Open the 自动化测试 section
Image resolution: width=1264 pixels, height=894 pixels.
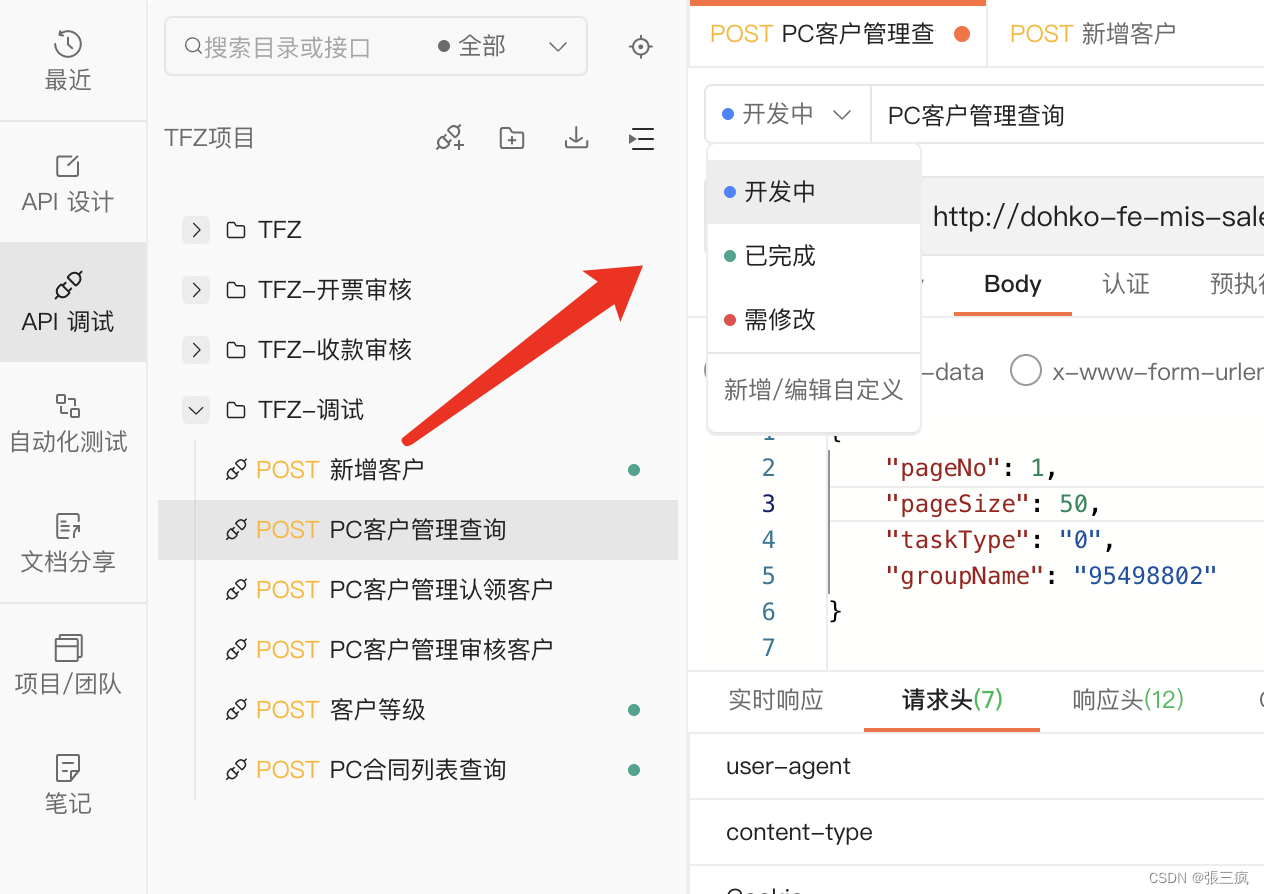coord(68,422)
